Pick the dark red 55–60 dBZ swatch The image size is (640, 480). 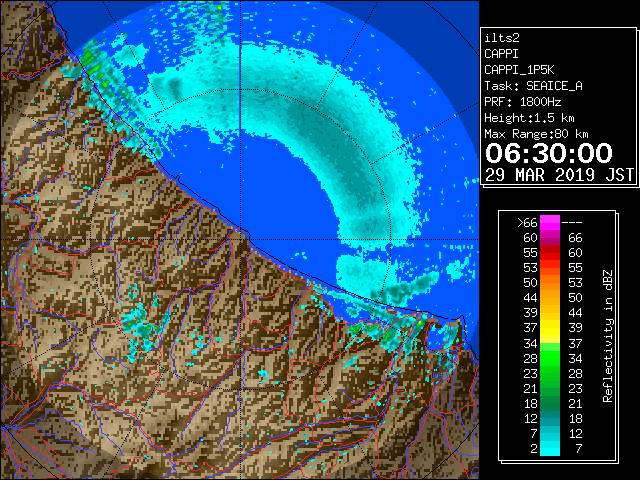pyautogui.click(x=550, y=253)
